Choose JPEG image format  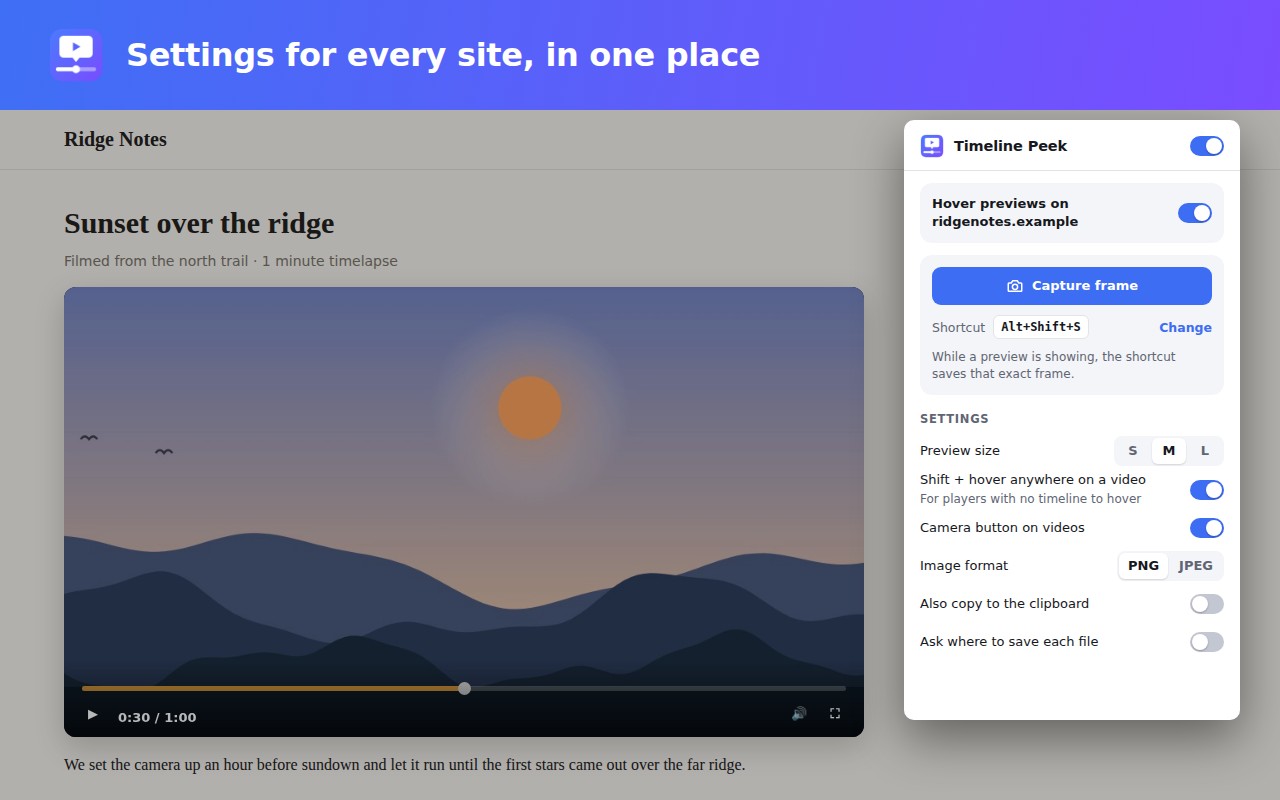coord(1196,566)
